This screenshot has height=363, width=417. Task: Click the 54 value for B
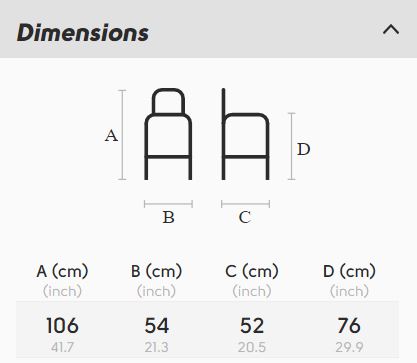click(156, 325)
